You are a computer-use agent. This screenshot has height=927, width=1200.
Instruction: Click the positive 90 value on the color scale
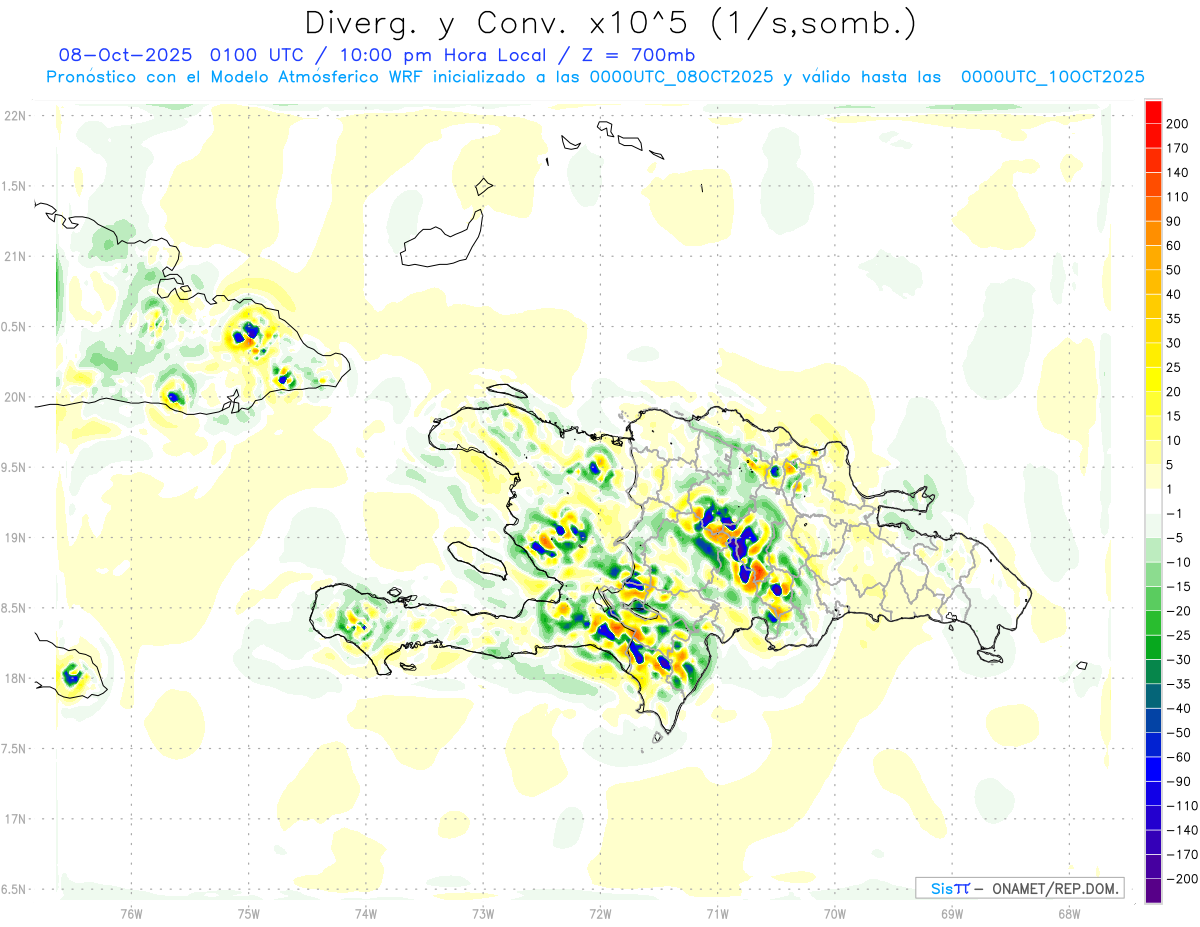coord(1175,221)
